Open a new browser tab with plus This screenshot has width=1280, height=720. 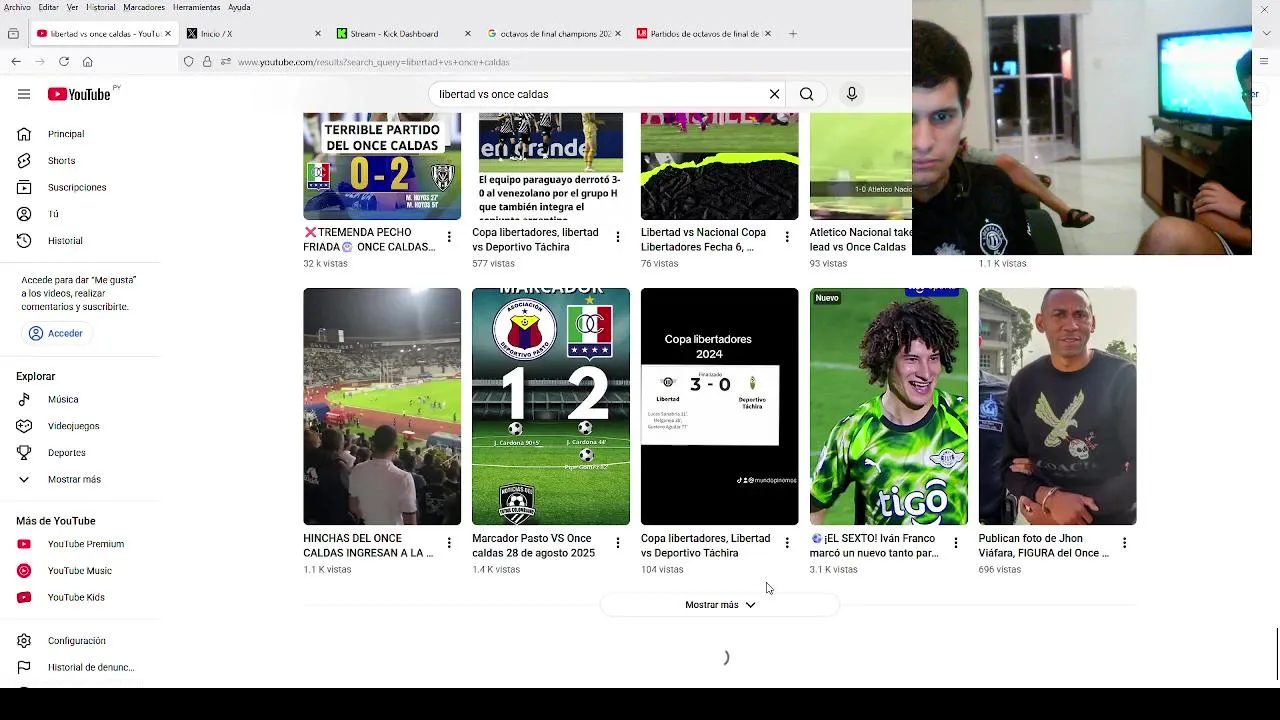click(x=793, y=34)
